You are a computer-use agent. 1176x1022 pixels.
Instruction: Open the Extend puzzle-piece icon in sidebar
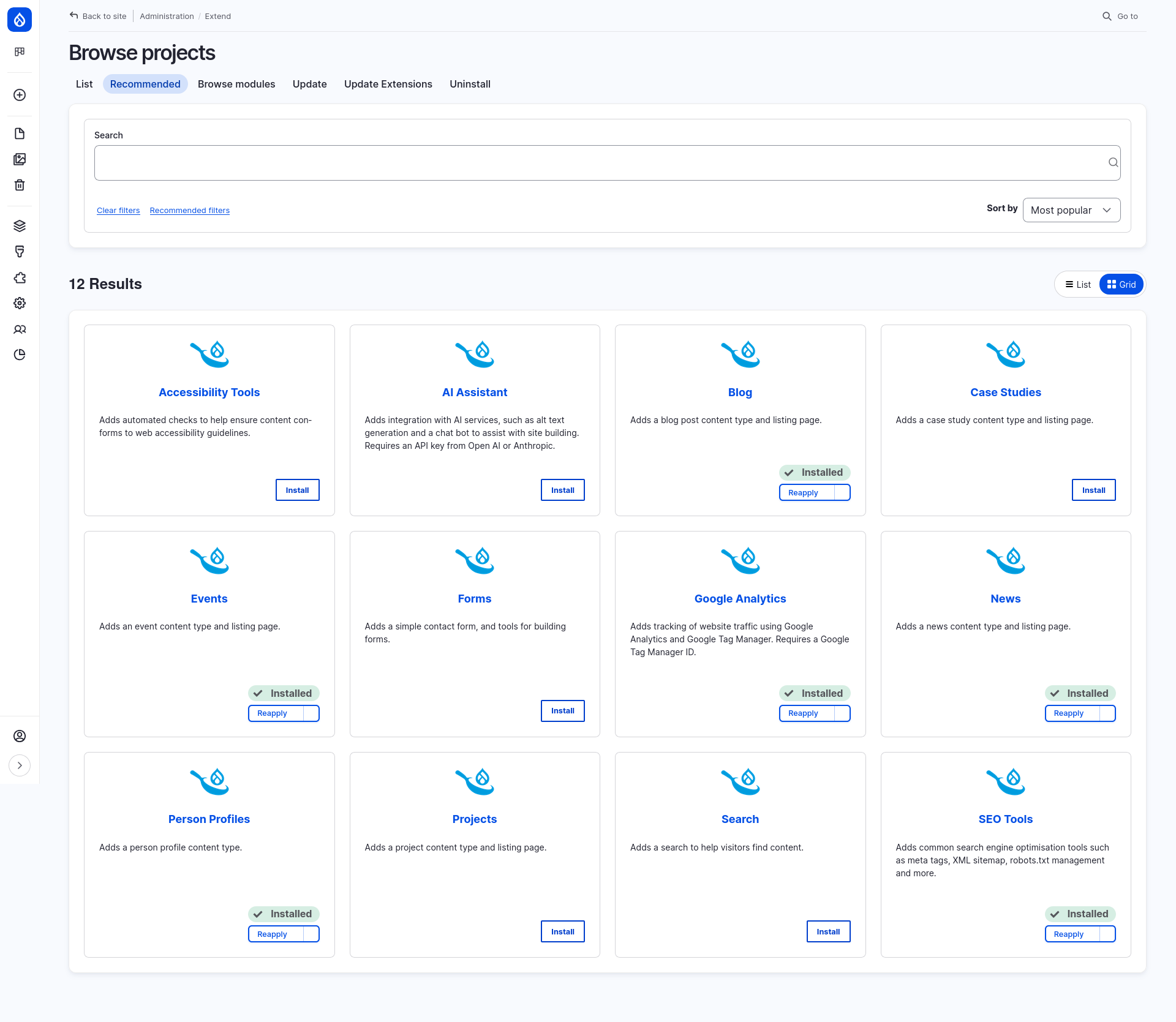(x=20, y=277)
